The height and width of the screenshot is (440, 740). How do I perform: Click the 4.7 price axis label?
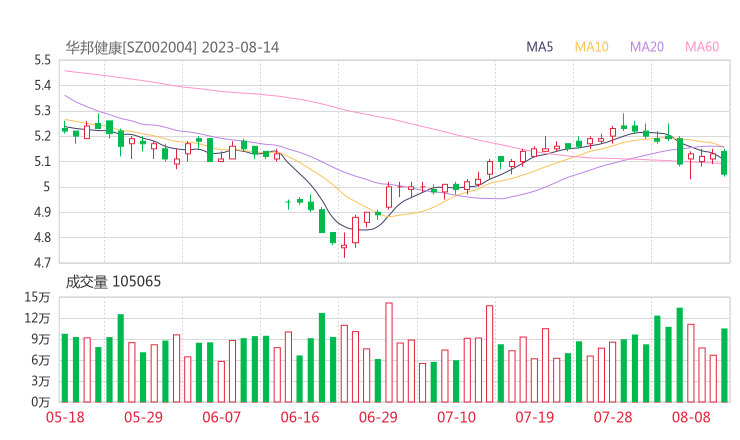42,262
